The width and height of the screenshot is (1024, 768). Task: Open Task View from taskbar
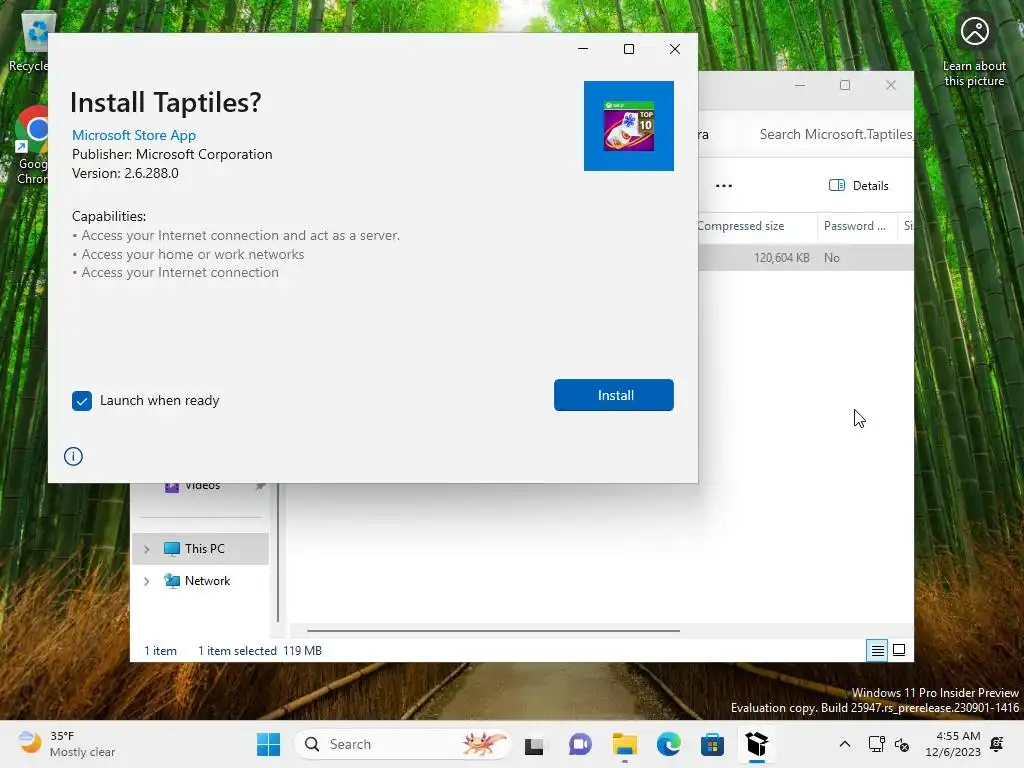[534, 744]
